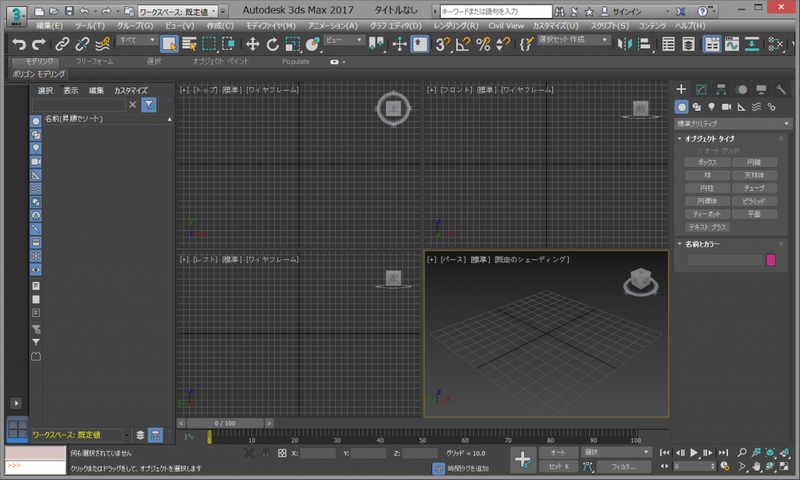This screenshot has width=800, height=480.
Task: Activate the Unlink Selection tool
Action: pyautogui.click(x=82, y=44)
